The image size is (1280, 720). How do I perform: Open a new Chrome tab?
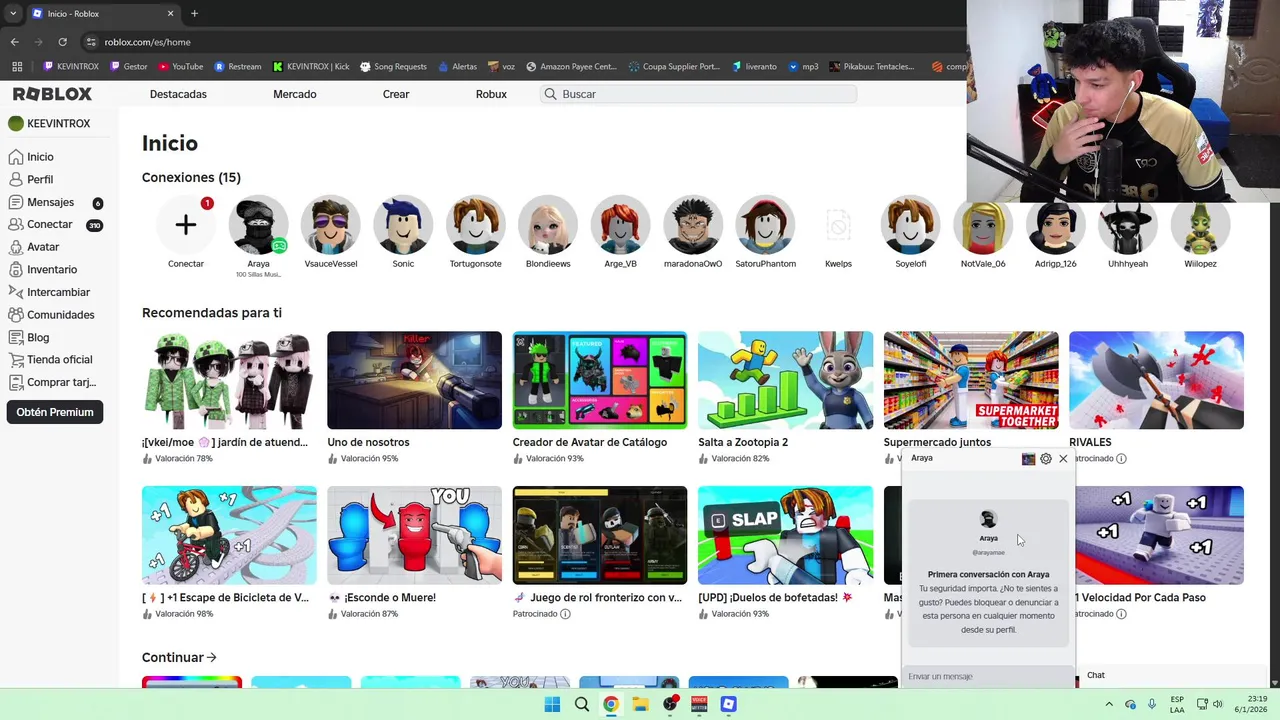tap(194, 14)
